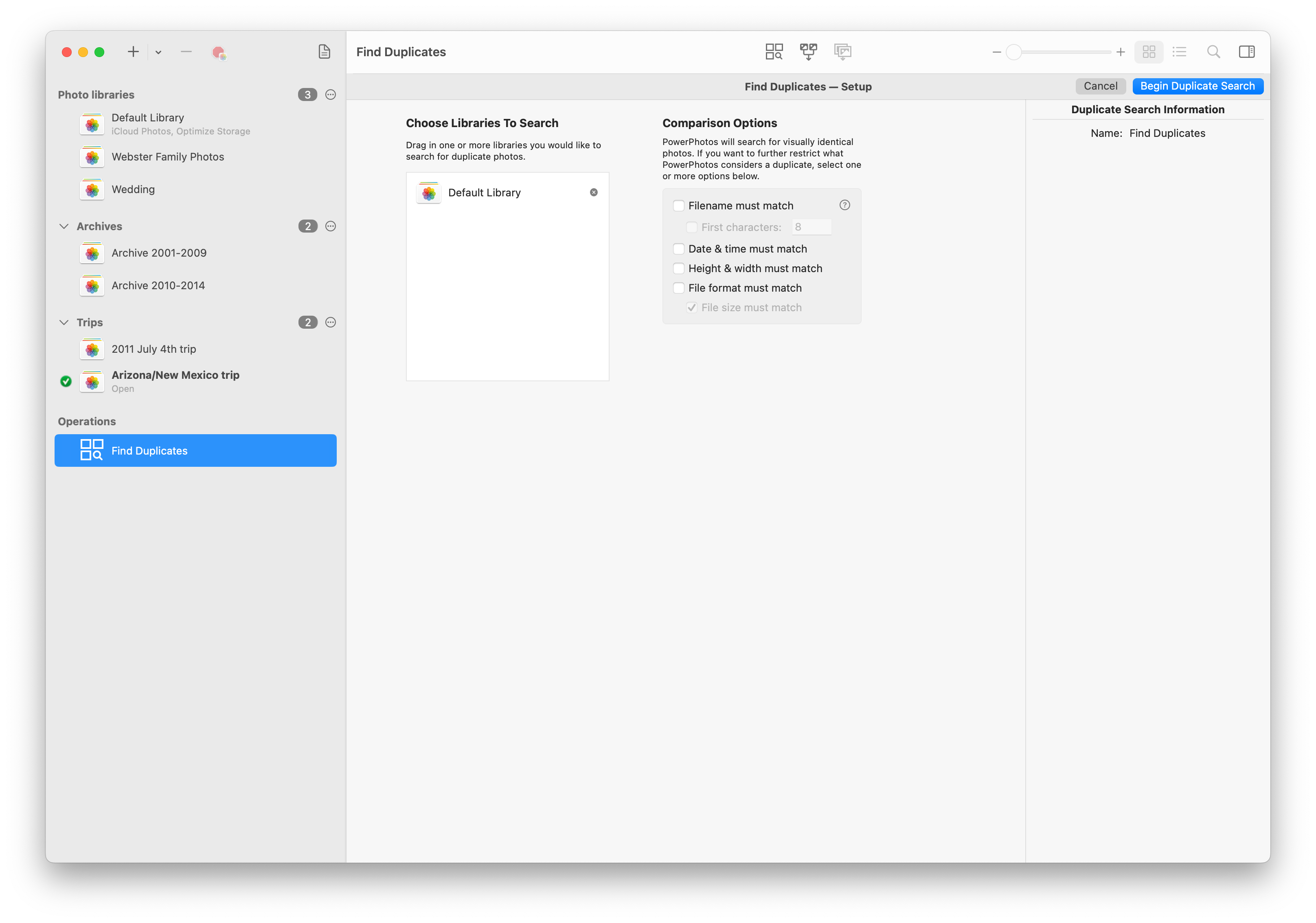
Task: Collapse the Archives group
Action: [64, 226]
